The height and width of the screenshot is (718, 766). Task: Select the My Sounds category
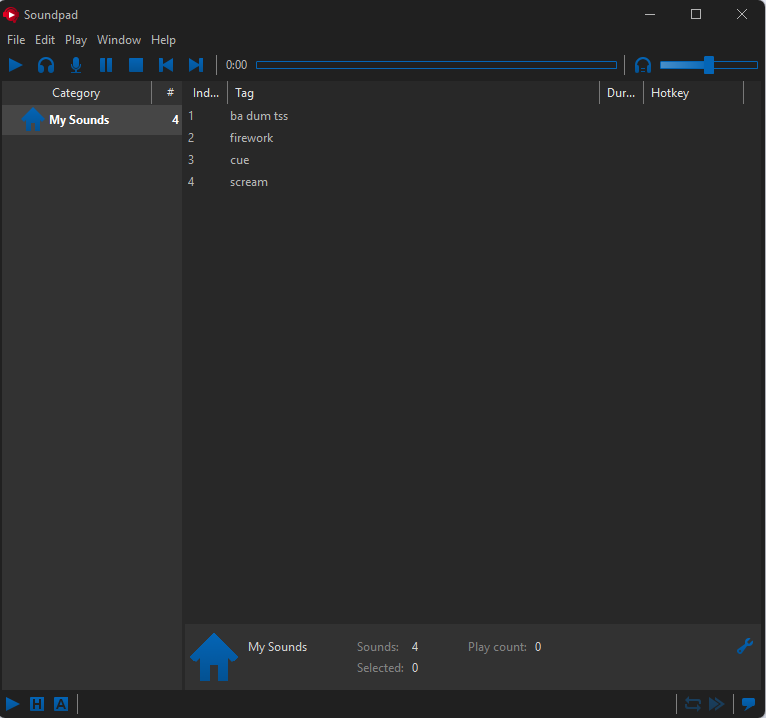(x=92, y=120)
